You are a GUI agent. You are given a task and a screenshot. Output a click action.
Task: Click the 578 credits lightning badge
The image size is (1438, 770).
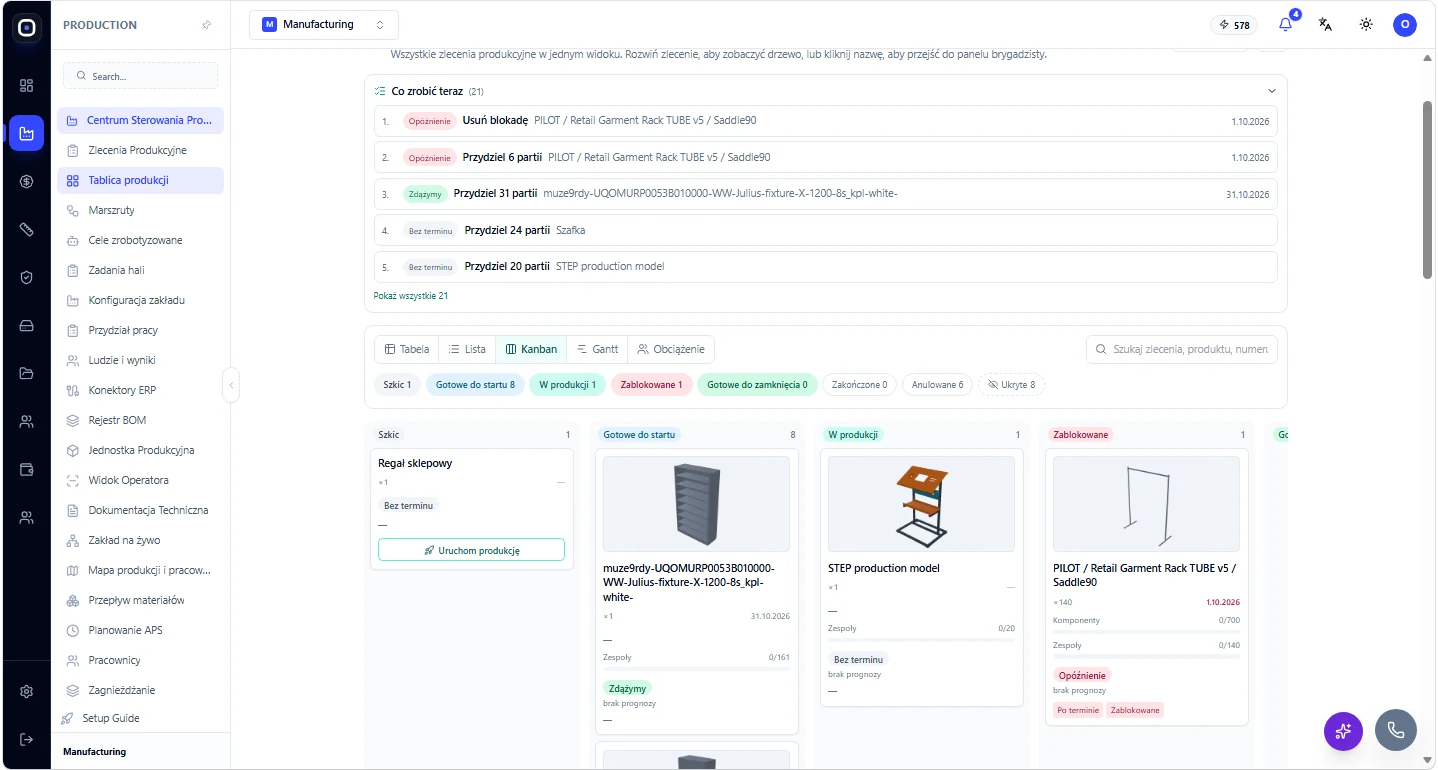point(1234,25)
